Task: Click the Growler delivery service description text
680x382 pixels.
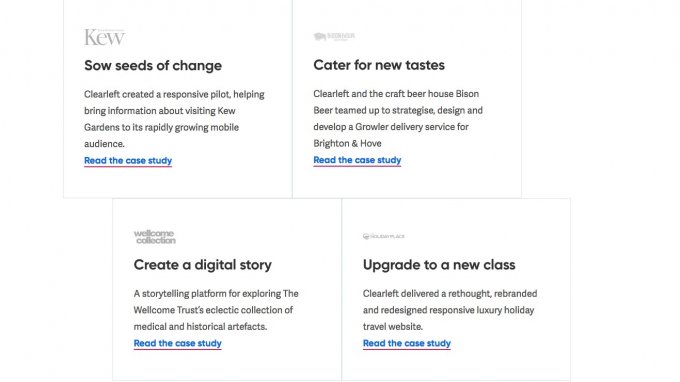Action: [x=398, y=118]
